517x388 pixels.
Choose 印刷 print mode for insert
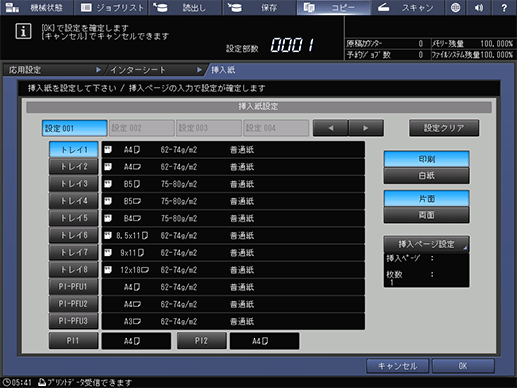[427, 159]
